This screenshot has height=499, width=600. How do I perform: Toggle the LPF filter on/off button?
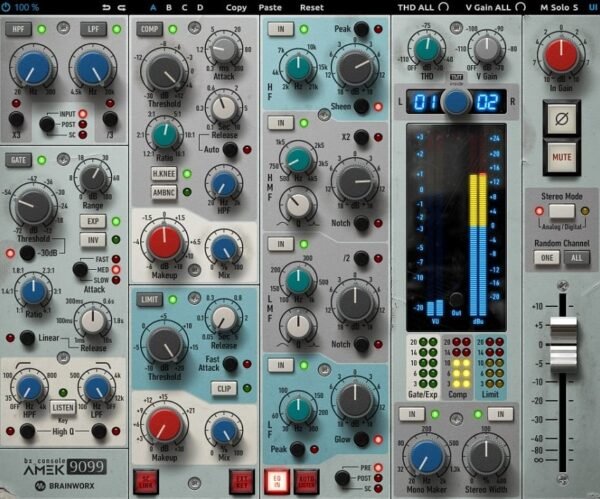pos(93,29)
